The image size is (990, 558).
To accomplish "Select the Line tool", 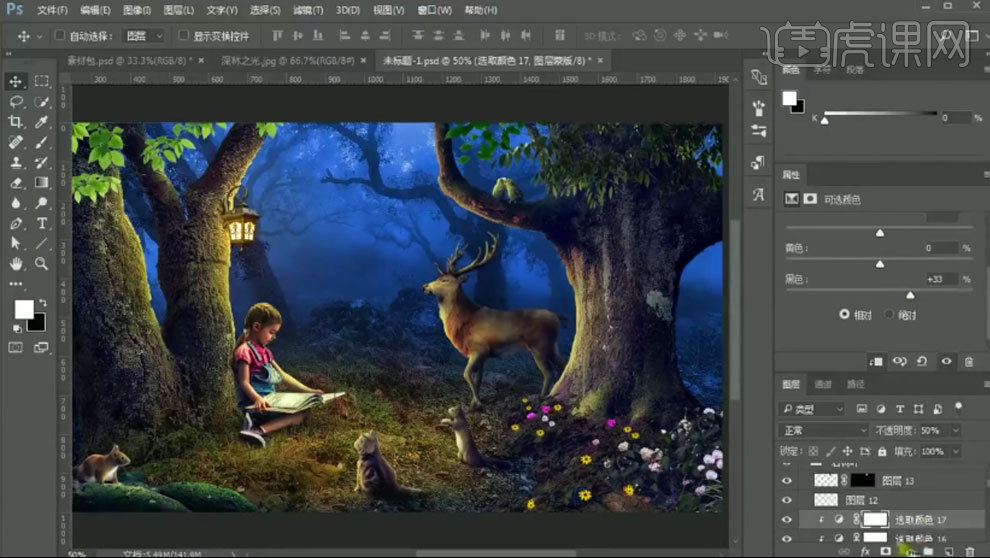I will point(42,243).
